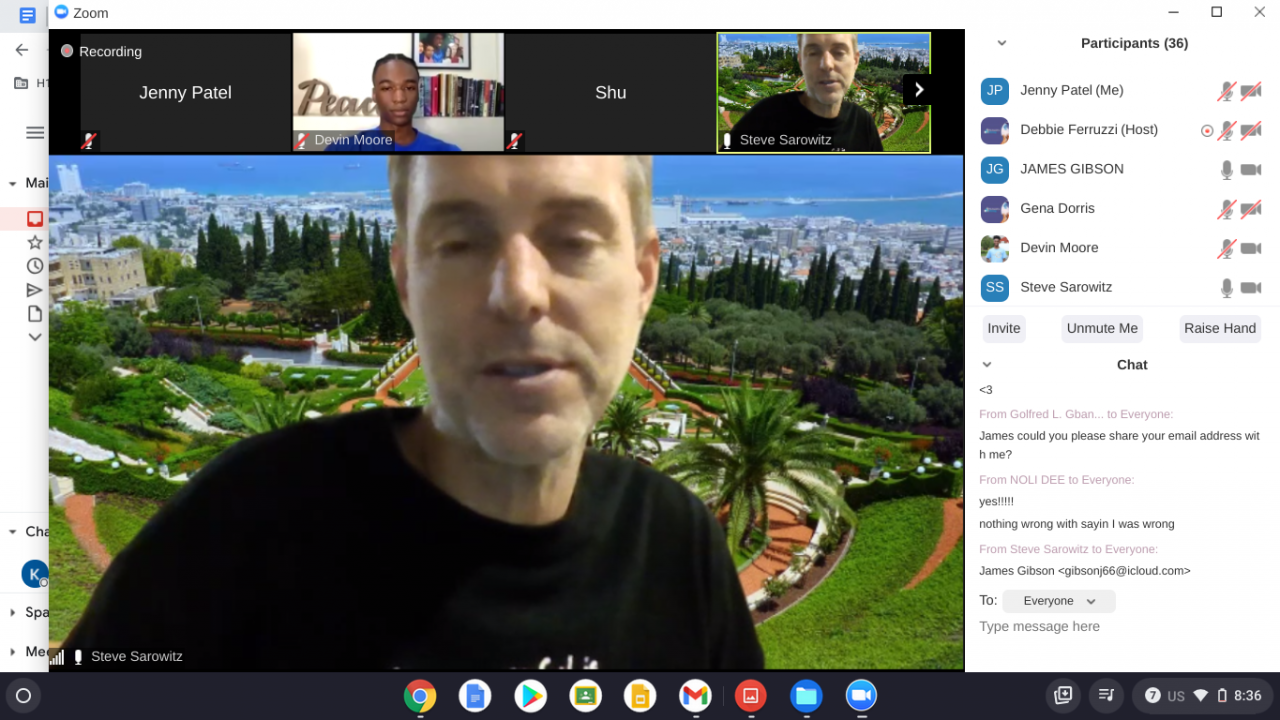Click Devin Moore's avatar photo in Participants

[x=994, y=248]
